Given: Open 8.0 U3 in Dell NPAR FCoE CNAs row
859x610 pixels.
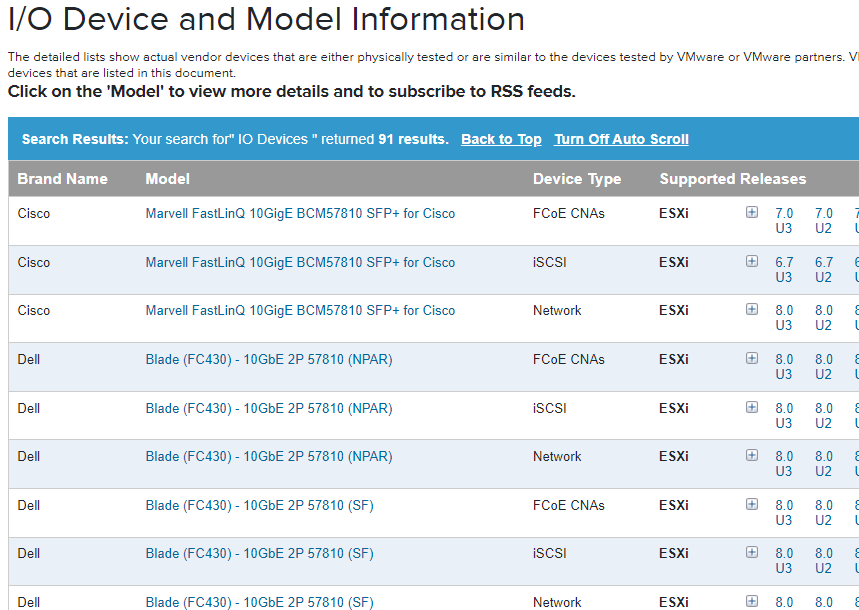Looking at the screenshot, I should coord(784,367).
